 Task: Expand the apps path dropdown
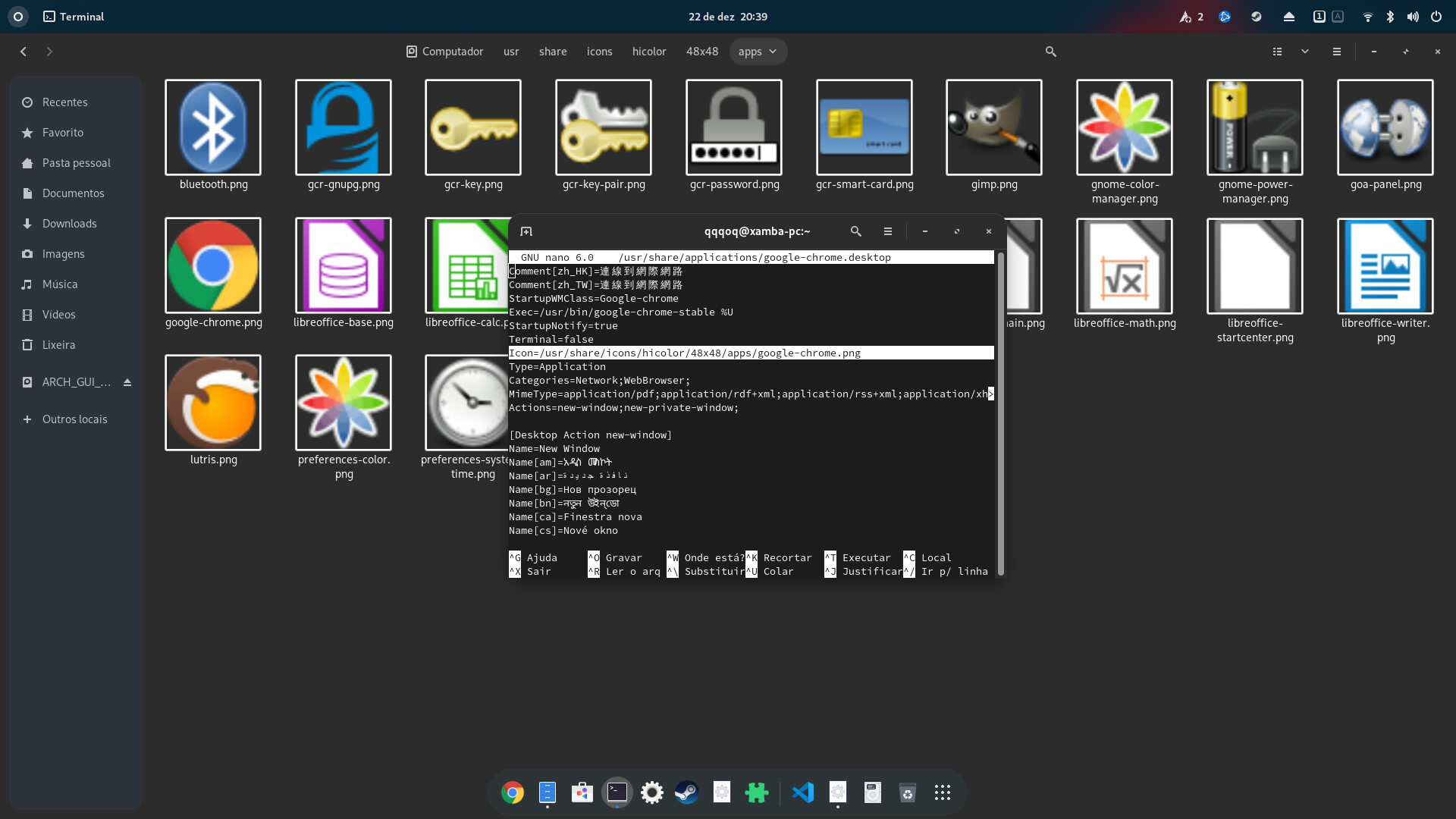[773, 52]
